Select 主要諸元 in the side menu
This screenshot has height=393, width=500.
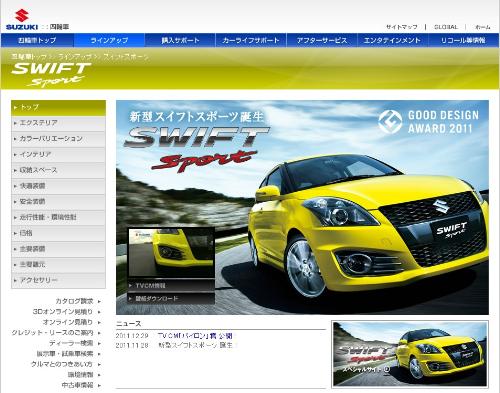point(58,265)
